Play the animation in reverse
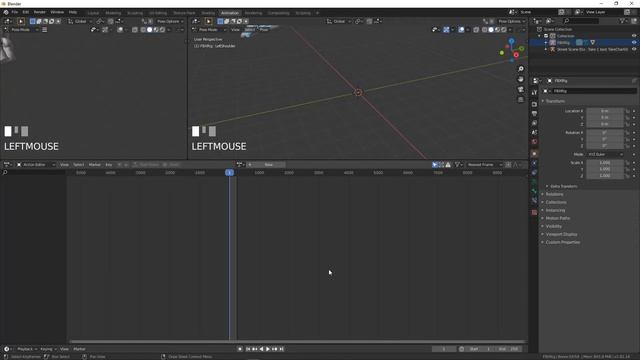 261,349
